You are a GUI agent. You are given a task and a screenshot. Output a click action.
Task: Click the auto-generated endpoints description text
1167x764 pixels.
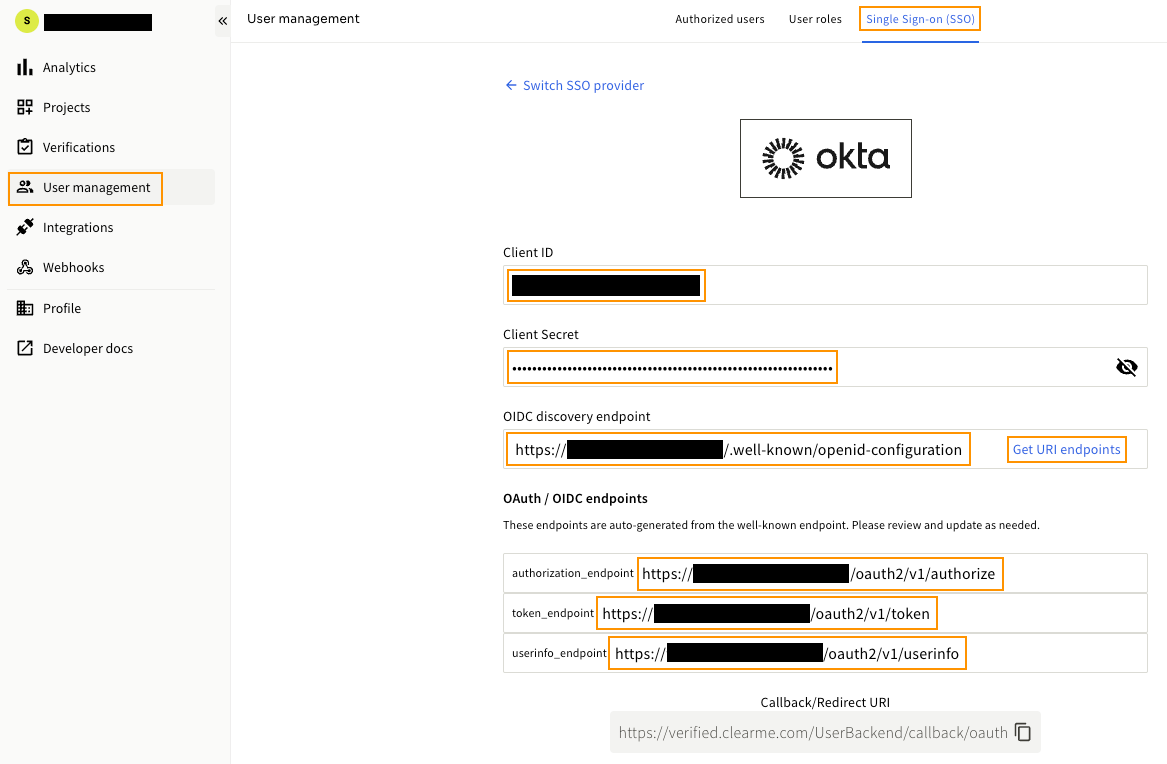pos(771,525)
